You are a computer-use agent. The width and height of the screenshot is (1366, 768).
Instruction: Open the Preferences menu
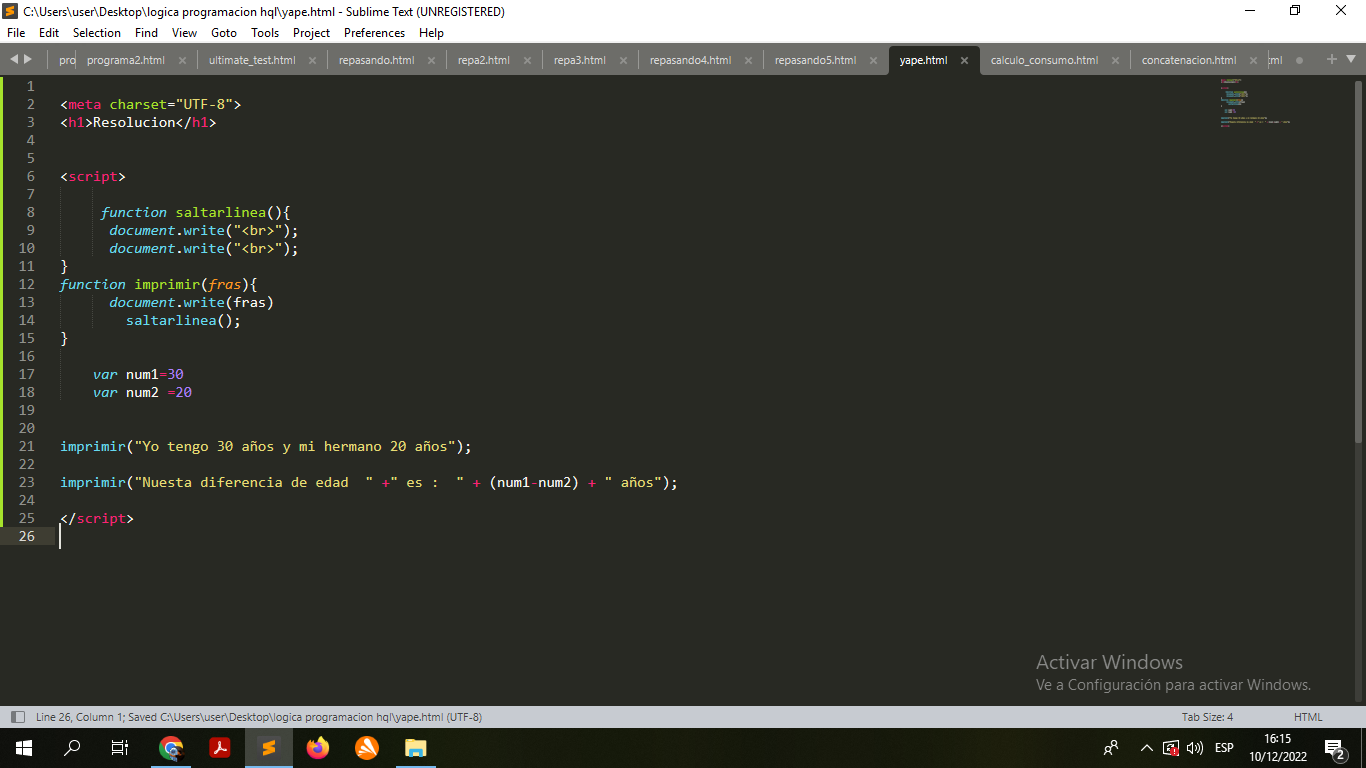375,33
